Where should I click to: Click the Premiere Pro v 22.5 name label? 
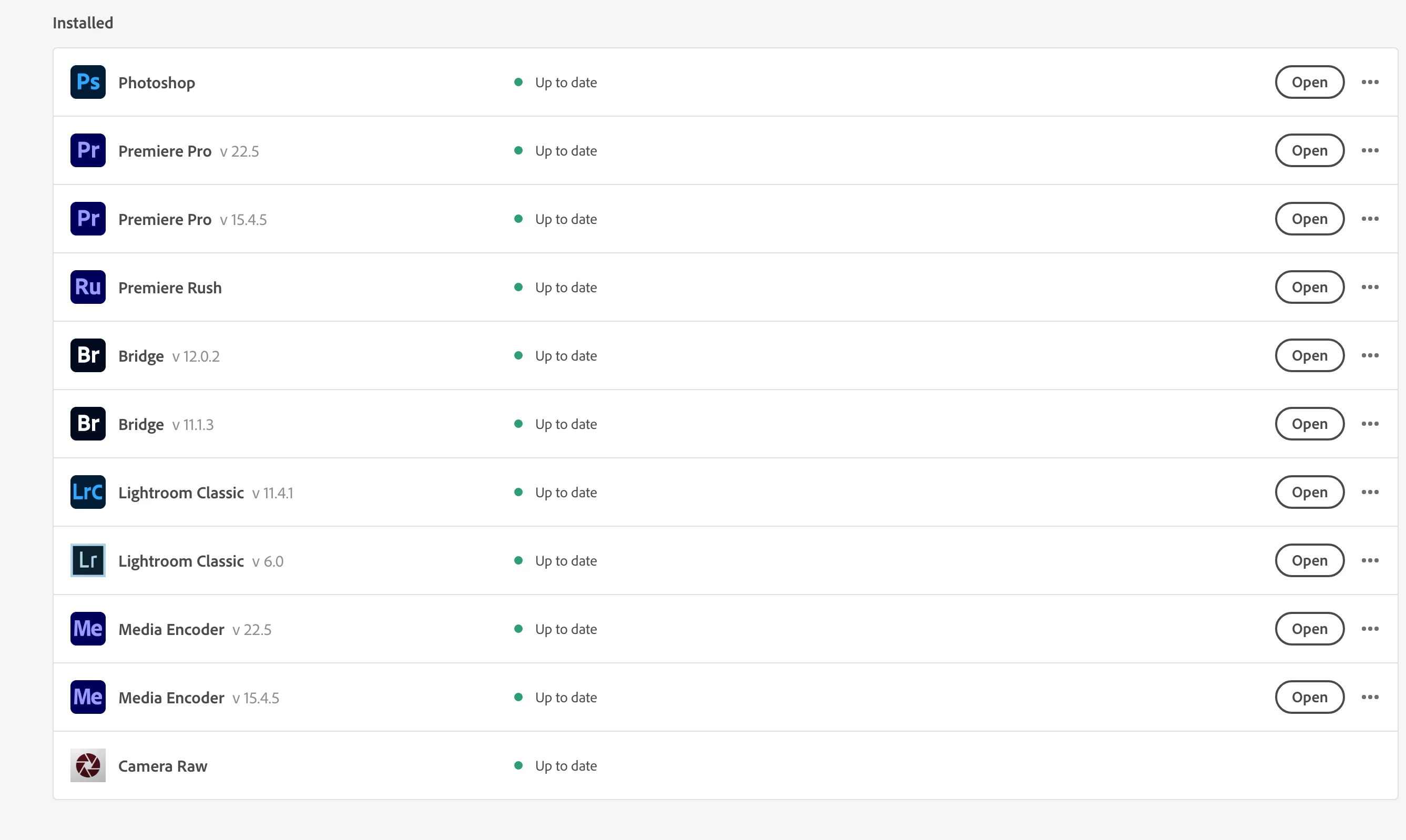click(165, 151)
